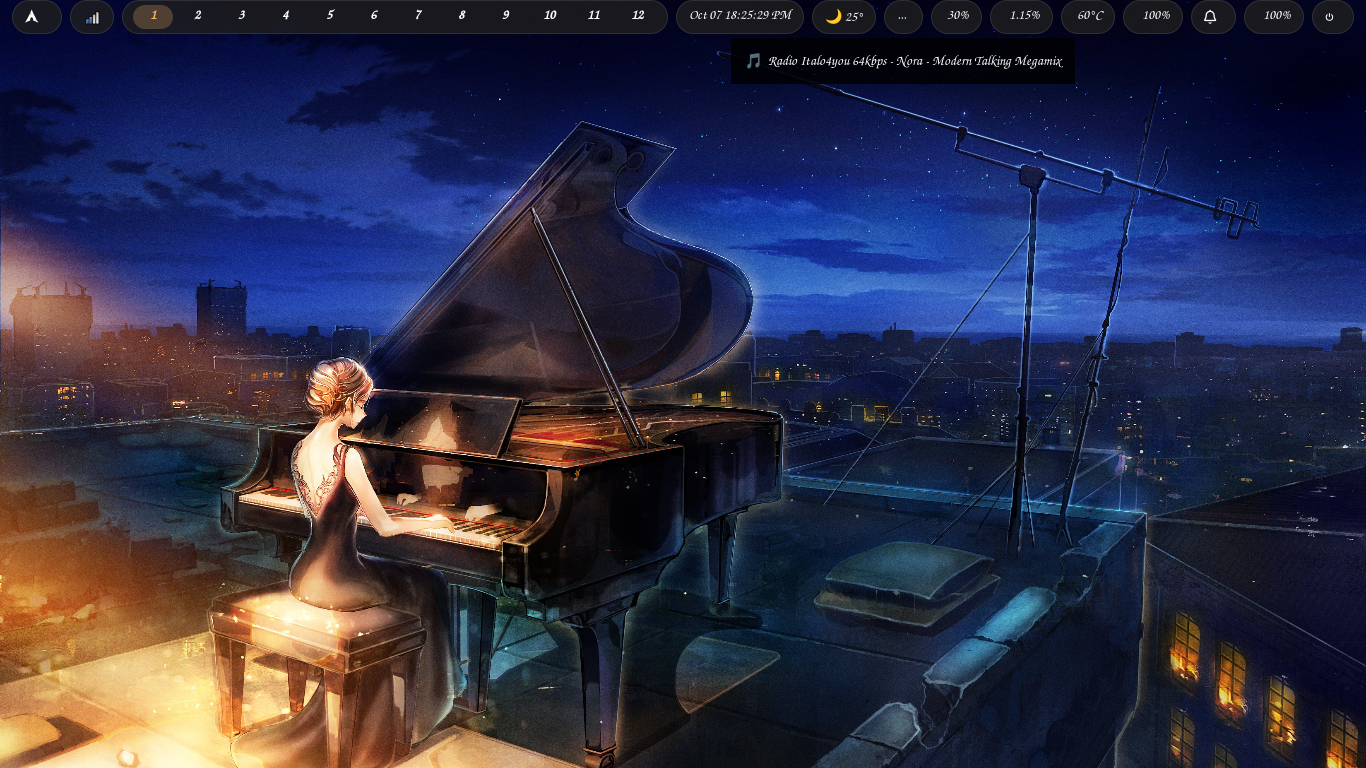
Task: Go to workspace 5
Action: tap(330, 16)
